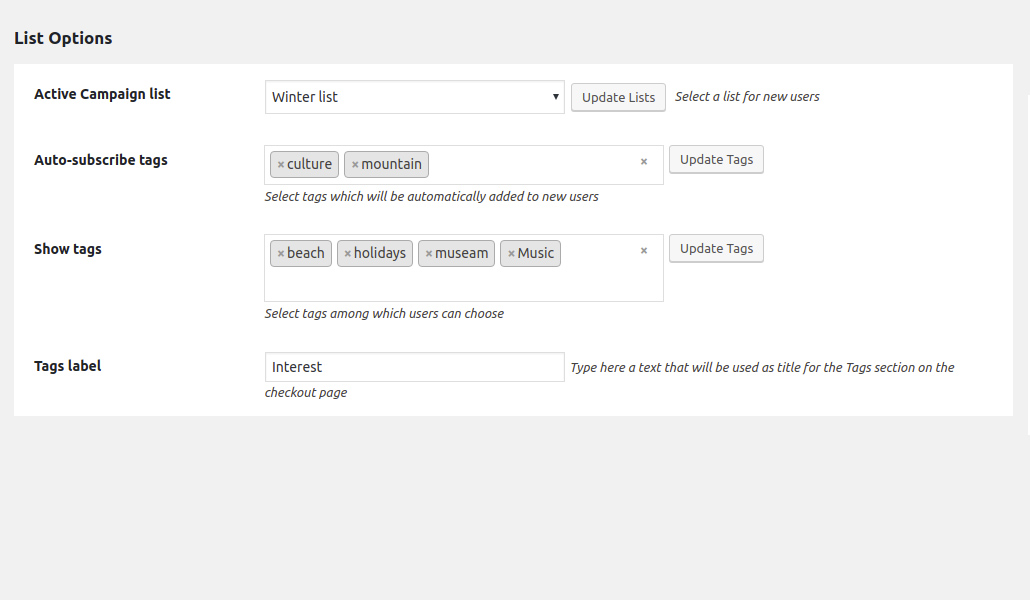Click empty space in Auto-subscribe tags box
This screenshot has width=1030, height=600.
coord(530,165)
